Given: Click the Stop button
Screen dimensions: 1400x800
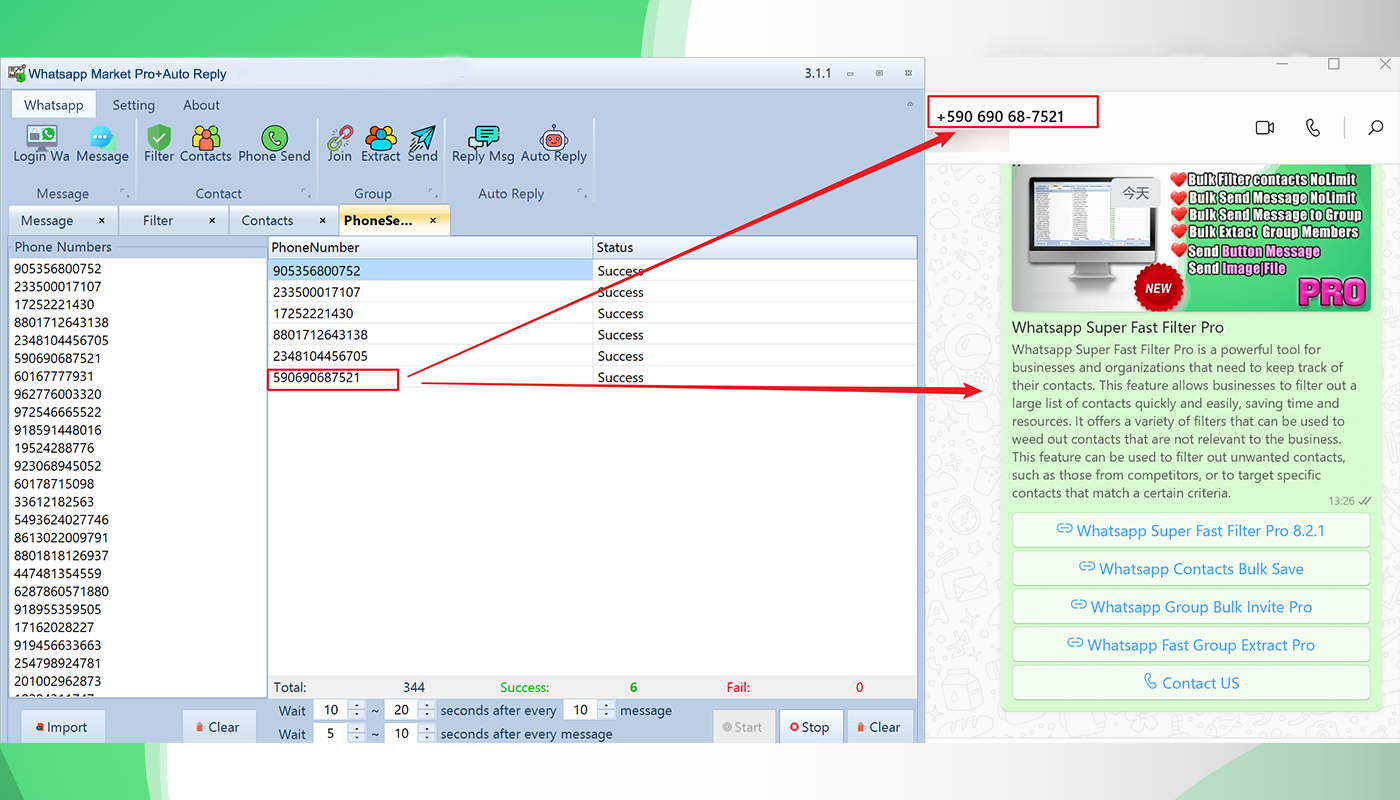Looking at the screenshot, I should coord(809,727).
